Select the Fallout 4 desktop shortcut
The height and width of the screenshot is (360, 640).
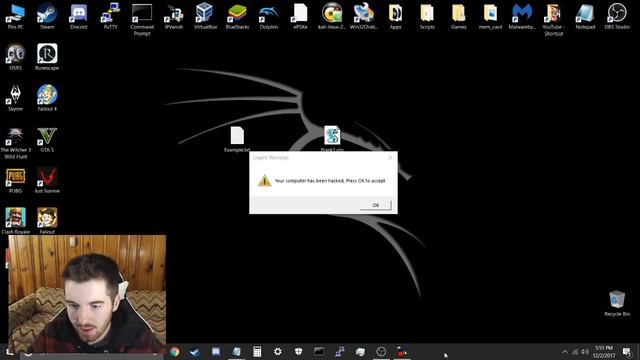tap(47, 98)
